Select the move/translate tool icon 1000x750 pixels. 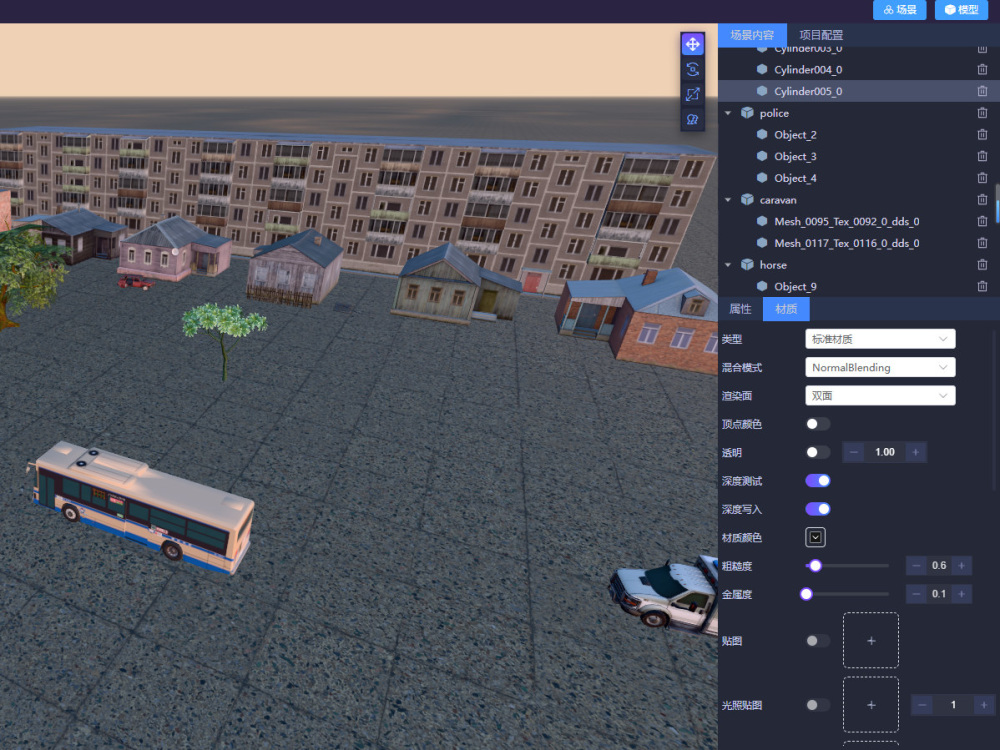(x=693, y=44)
